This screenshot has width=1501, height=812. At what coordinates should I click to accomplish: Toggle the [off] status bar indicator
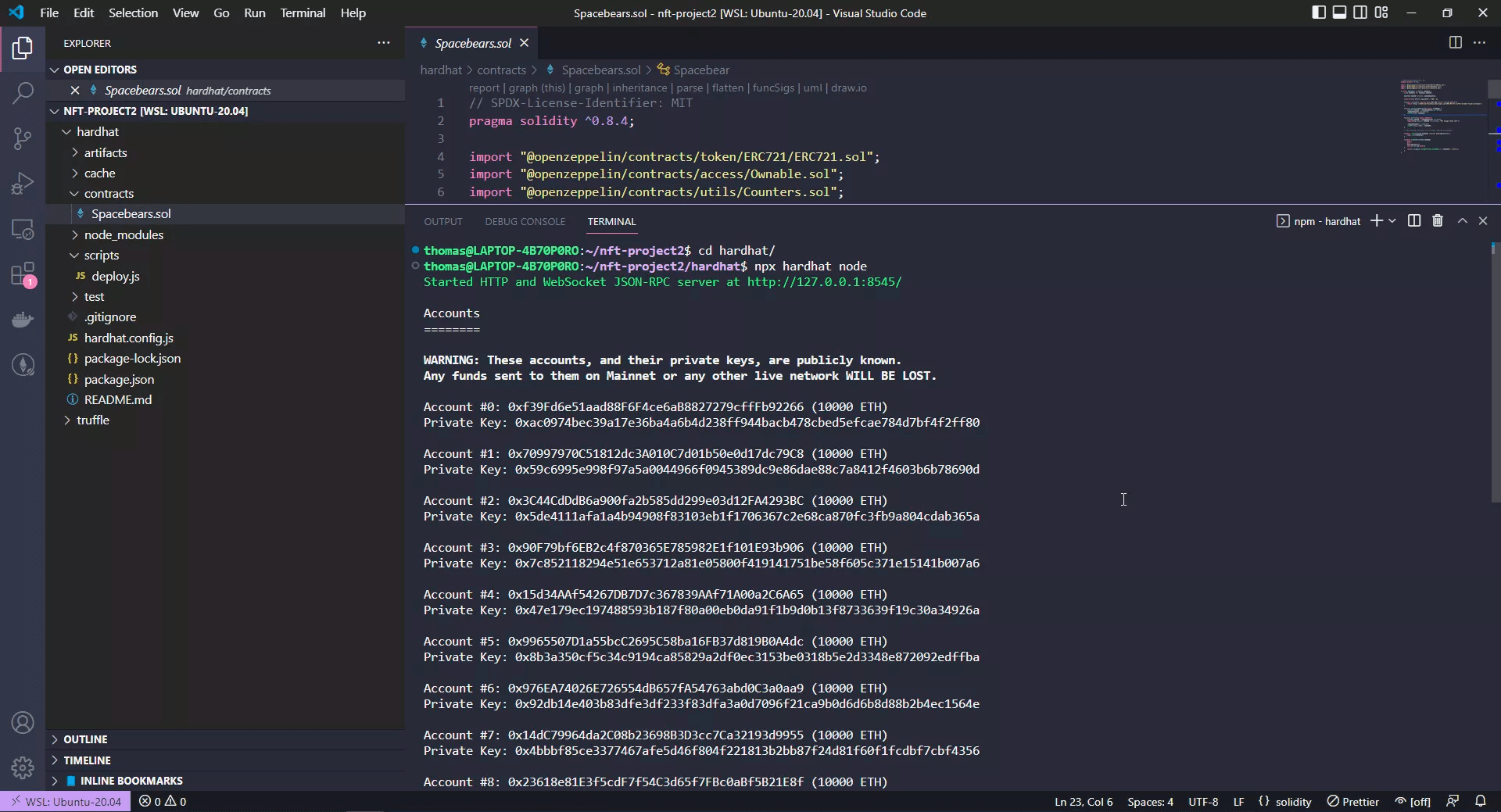(1413, 801)
